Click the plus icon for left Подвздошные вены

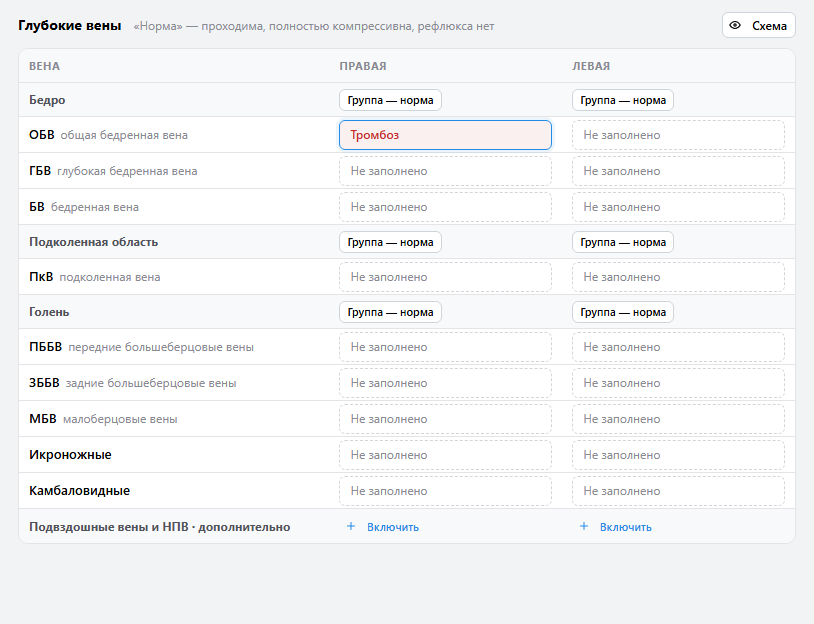click(584, 526)
